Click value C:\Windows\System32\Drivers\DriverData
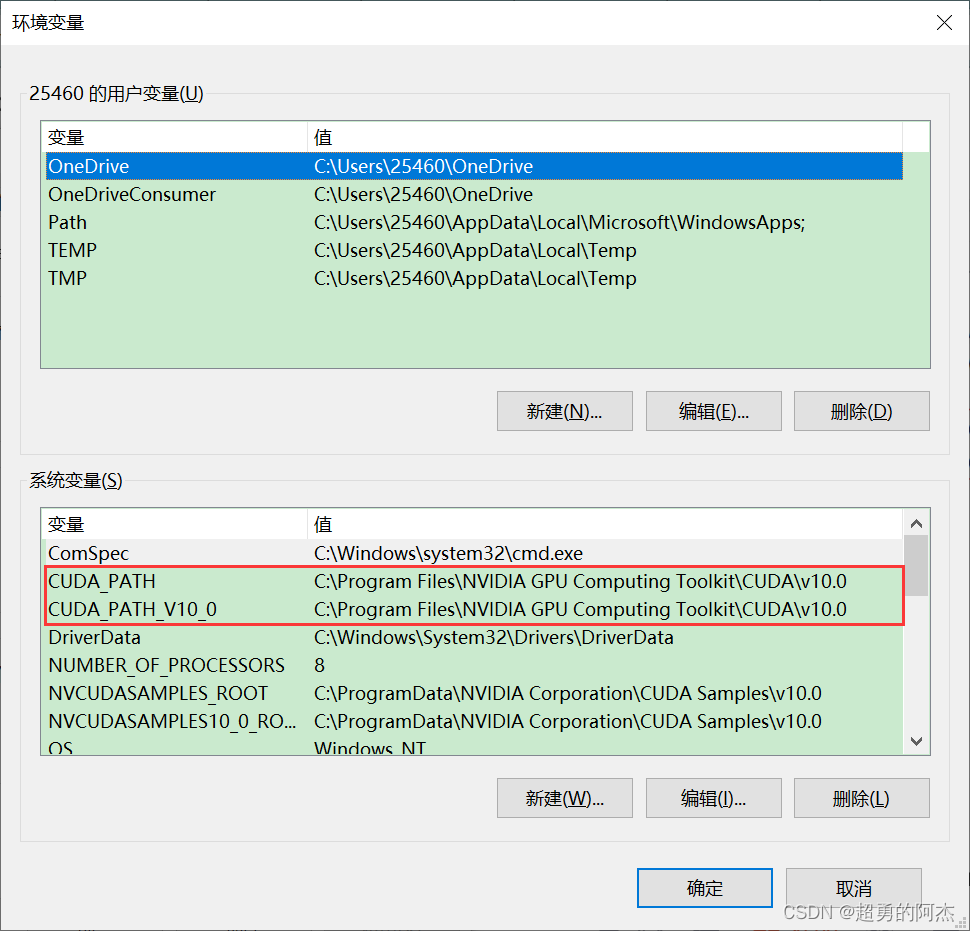This screenshot has width=970, height=931. pos(494,637)
